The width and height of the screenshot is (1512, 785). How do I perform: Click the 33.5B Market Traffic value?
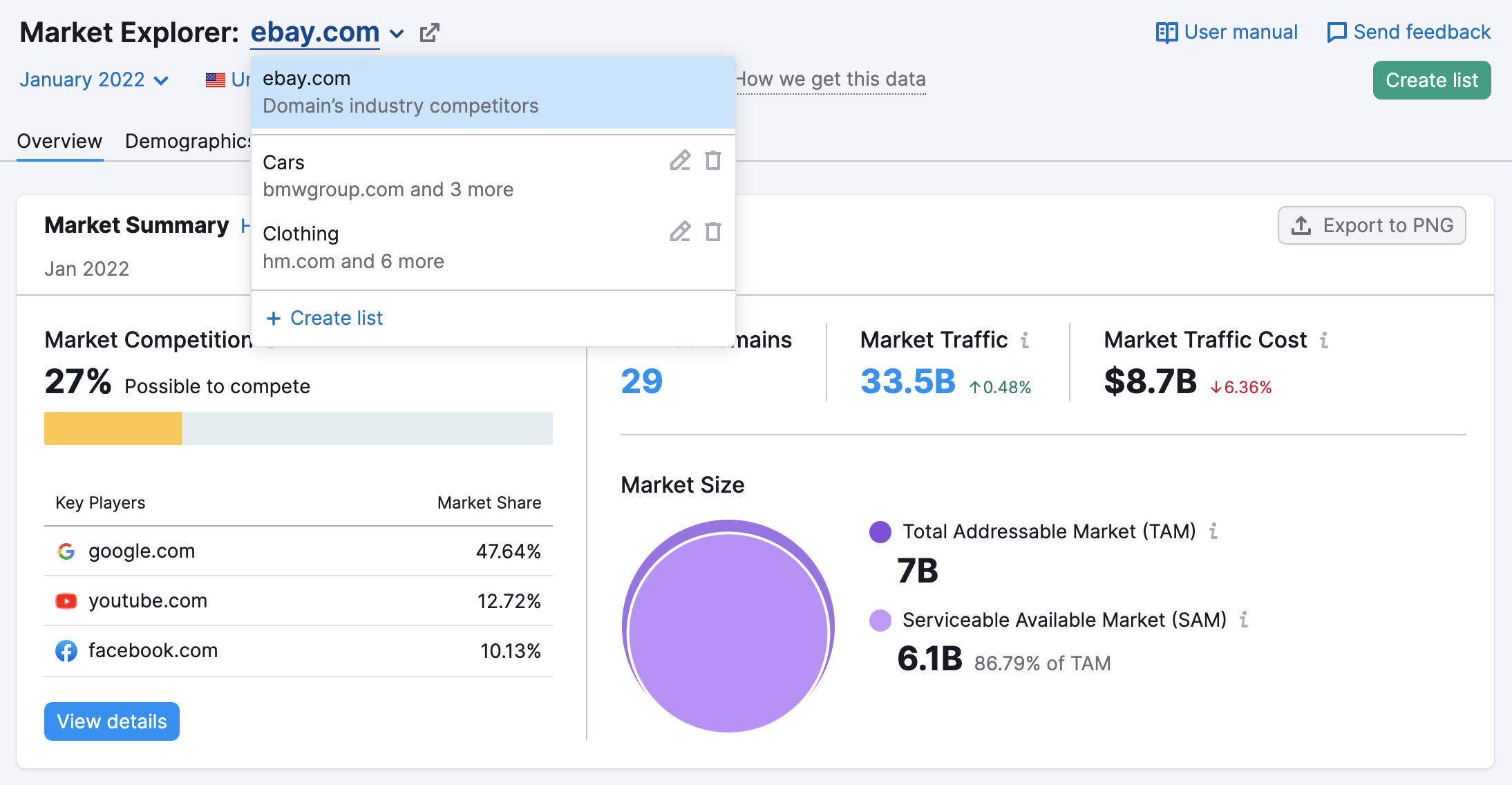[x=908, y=381]
